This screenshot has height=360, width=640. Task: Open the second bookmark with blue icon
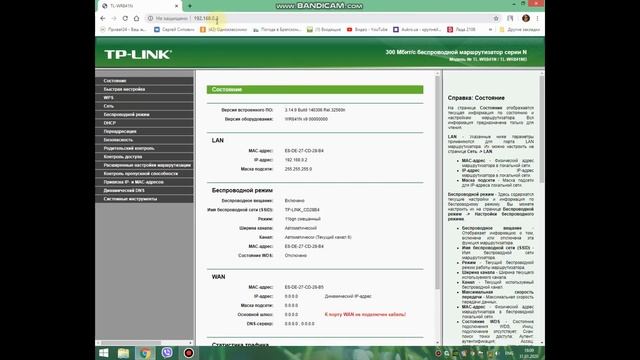click(174, 29)
